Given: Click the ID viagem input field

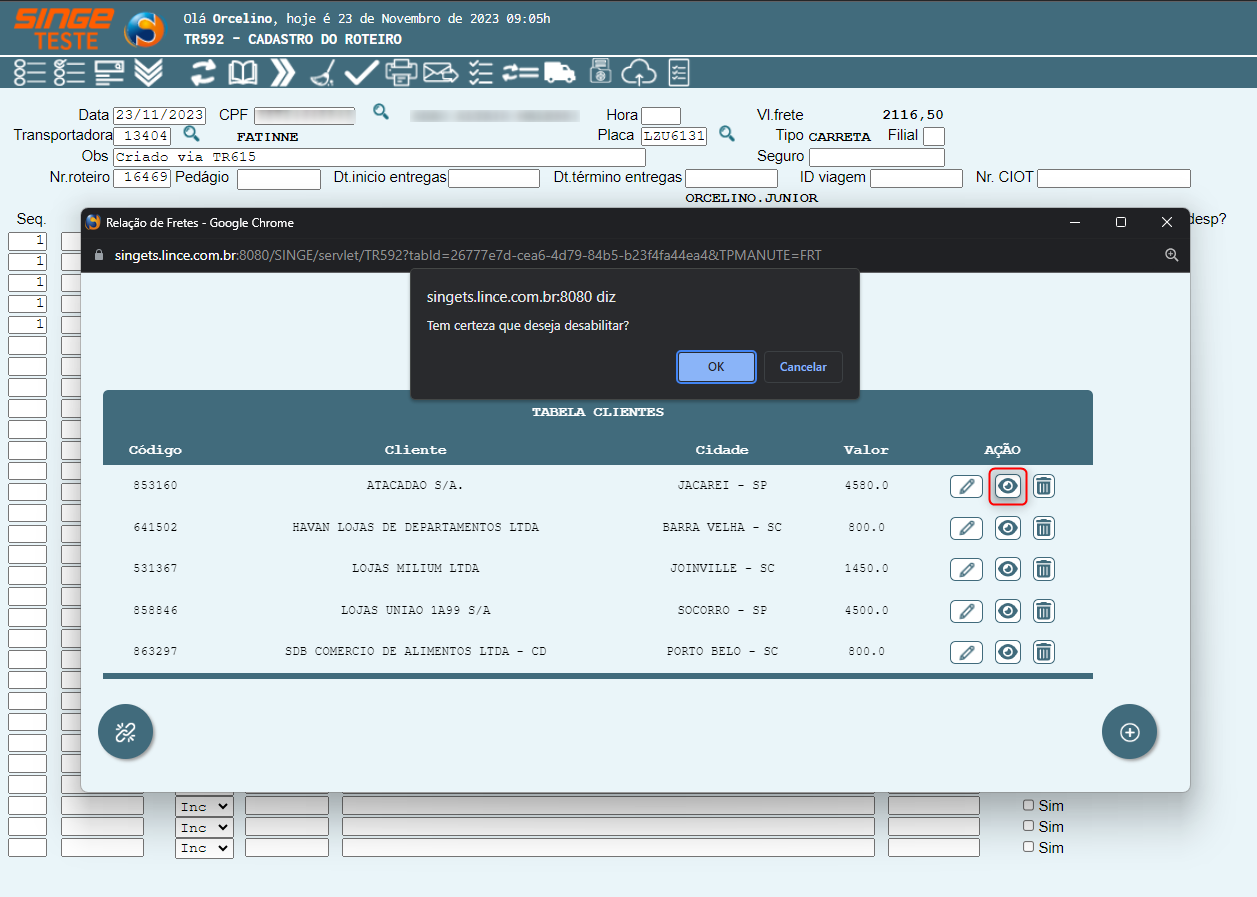Looking at the screenshot, I should [916, 178].
